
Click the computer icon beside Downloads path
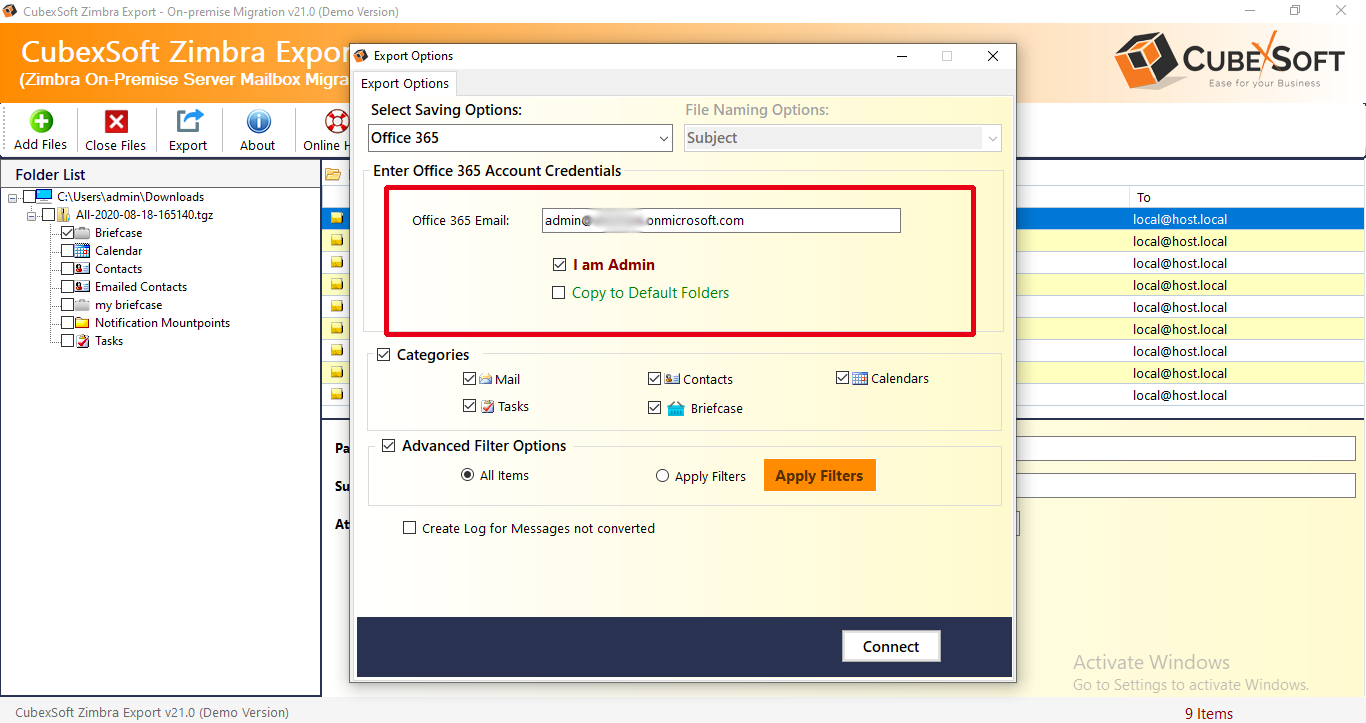tap(44, 197)
